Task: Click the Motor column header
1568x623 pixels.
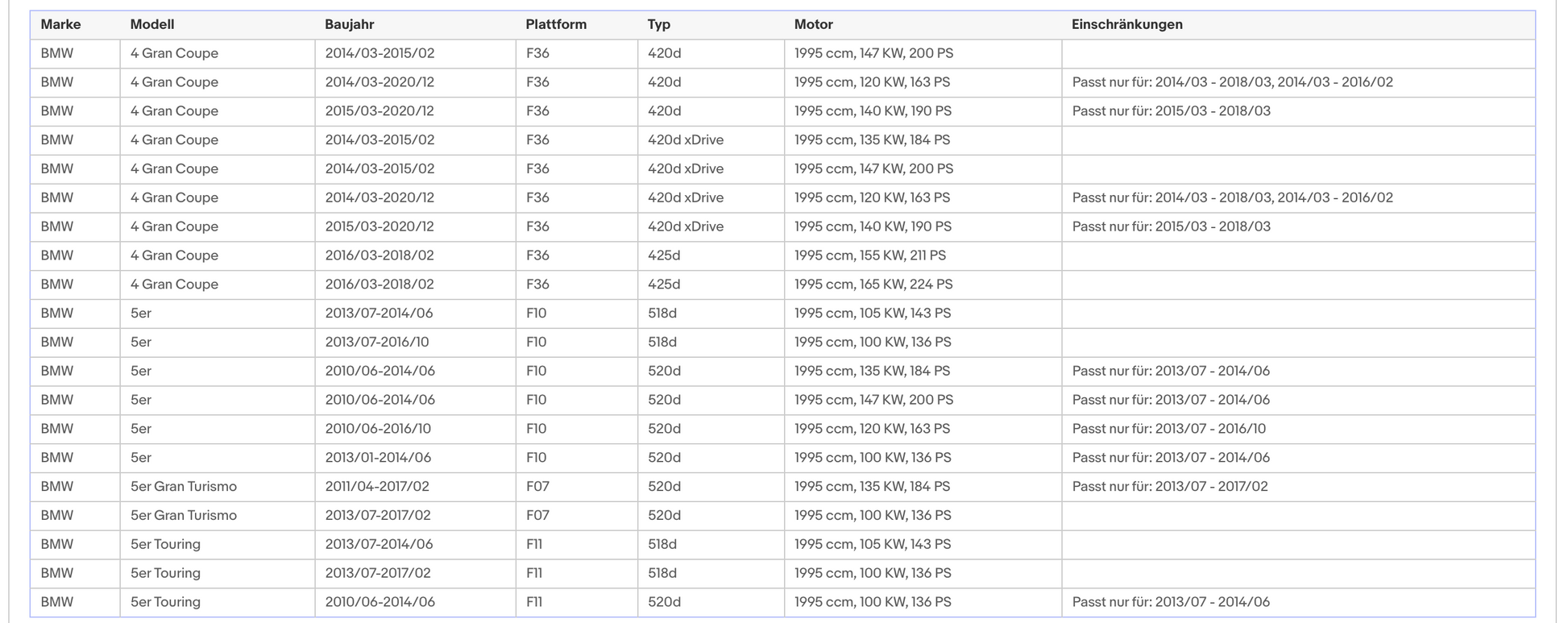Action: 813,24
